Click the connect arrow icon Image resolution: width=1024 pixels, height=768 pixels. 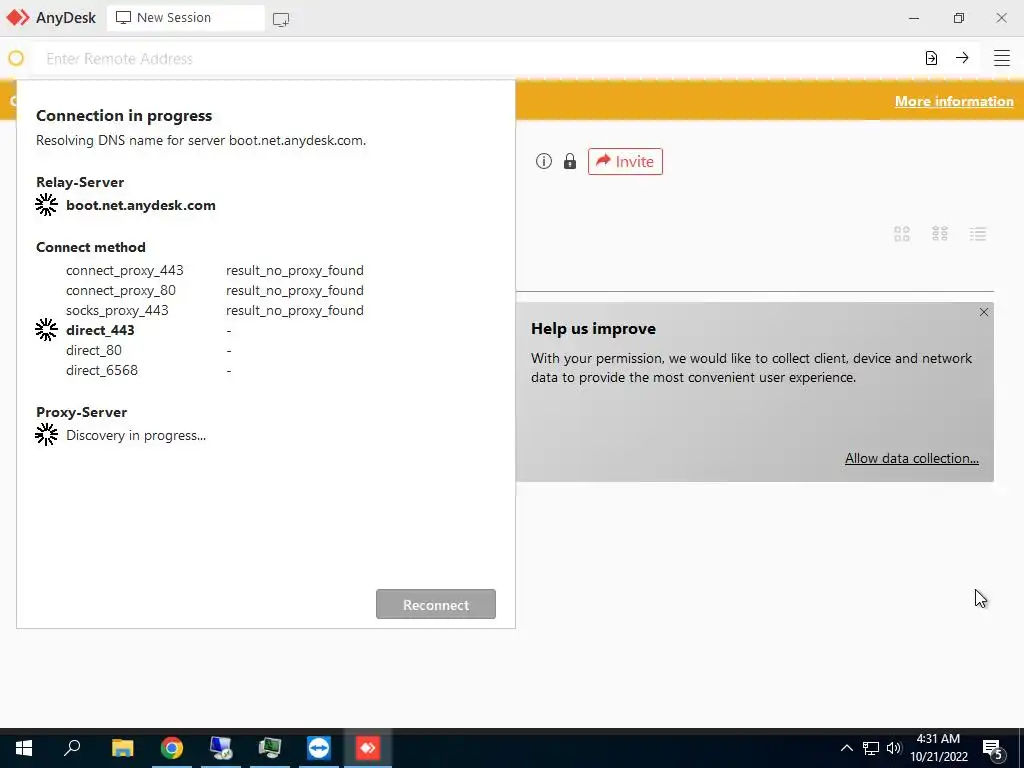click(x=962, y=58)
